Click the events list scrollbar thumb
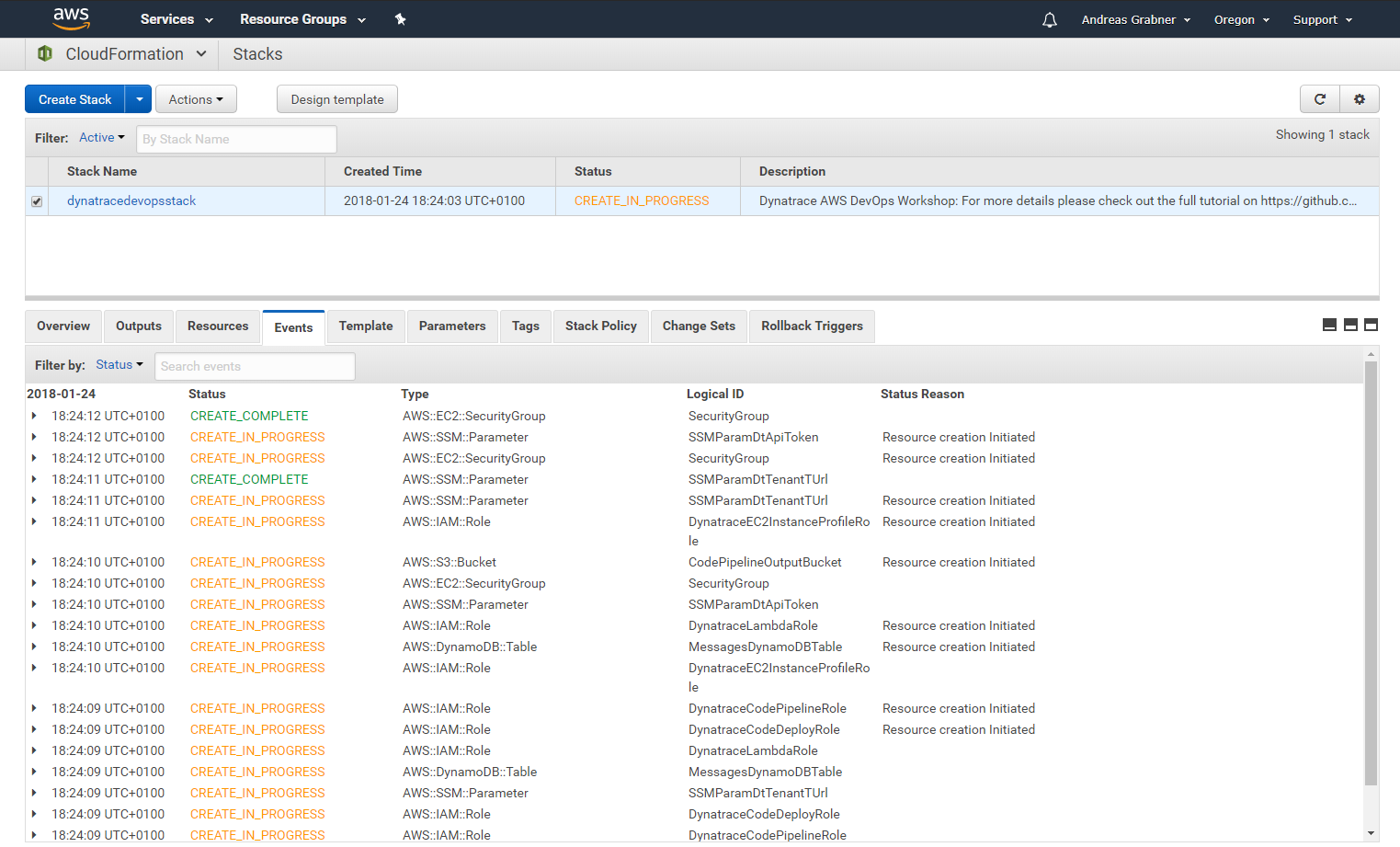Image resolution: width=1400 pixels, height=847 pixels. (x=1371, y=574)
